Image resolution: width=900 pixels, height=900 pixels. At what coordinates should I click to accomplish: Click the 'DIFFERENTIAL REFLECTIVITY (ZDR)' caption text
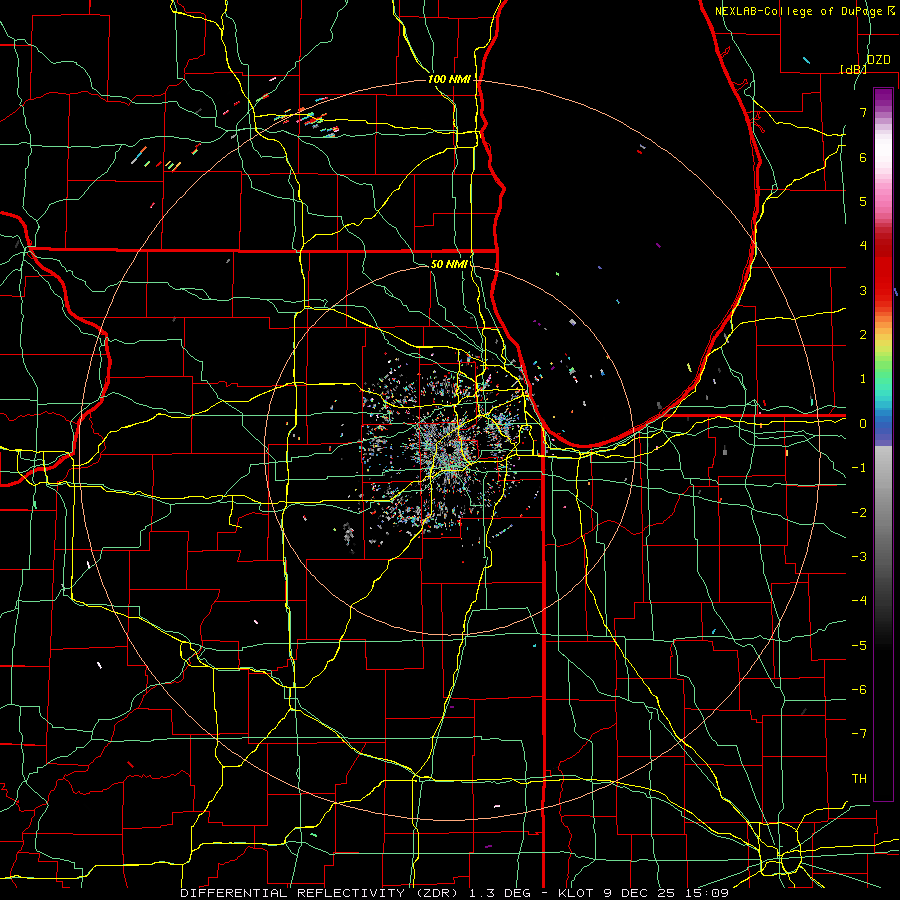pos(319,893)
